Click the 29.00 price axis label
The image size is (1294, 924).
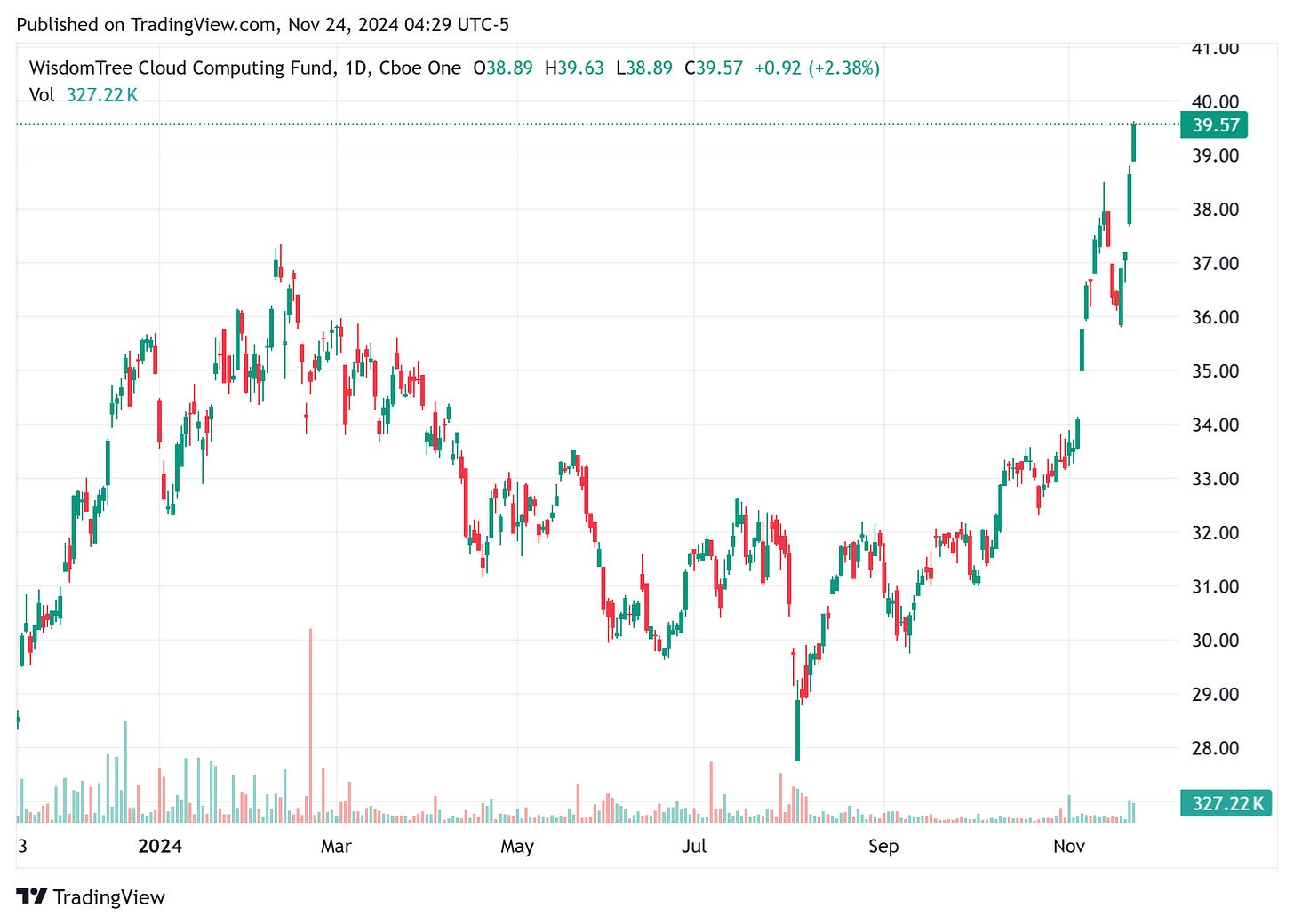[x=1215, y=694]
